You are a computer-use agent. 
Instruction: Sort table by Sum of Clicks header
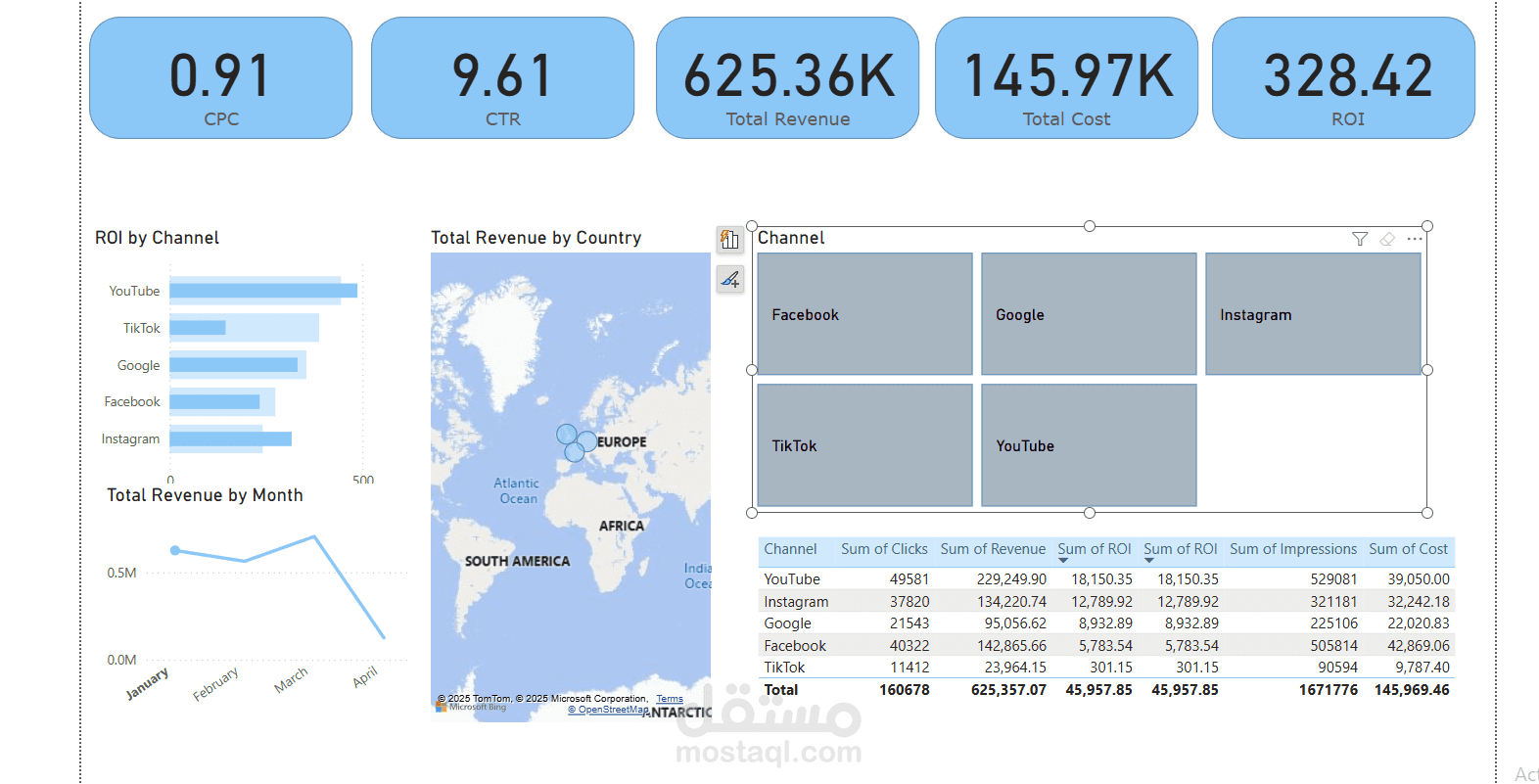click(884, 549)
